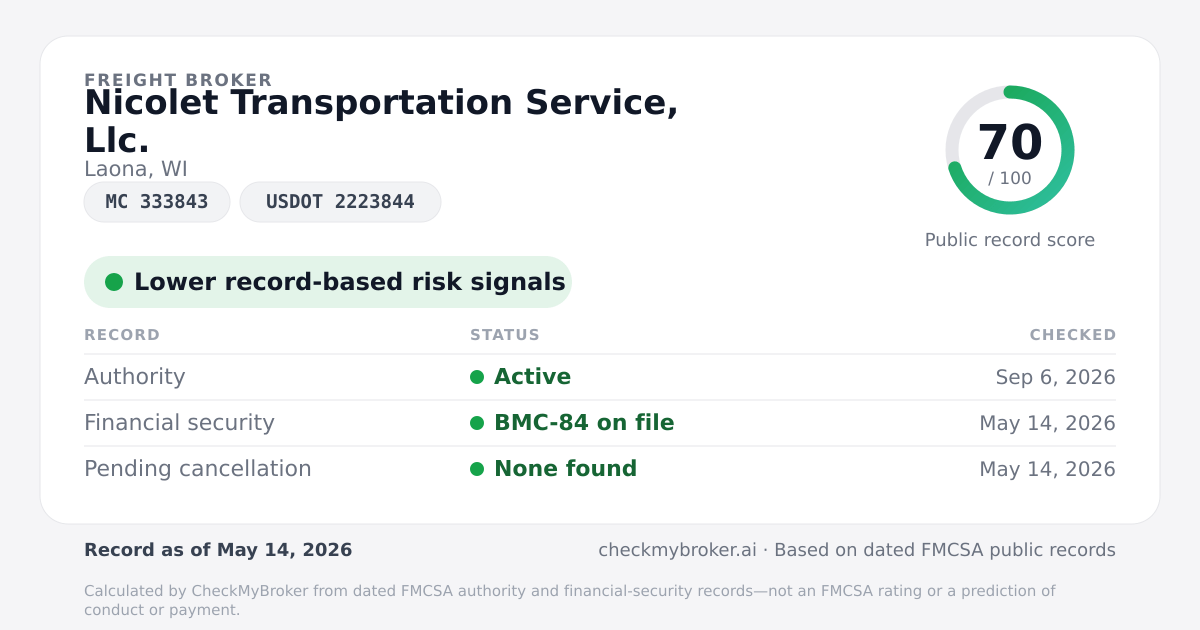Click the STATUS column header
This screenshot has width=1200, height=630.
505,335
